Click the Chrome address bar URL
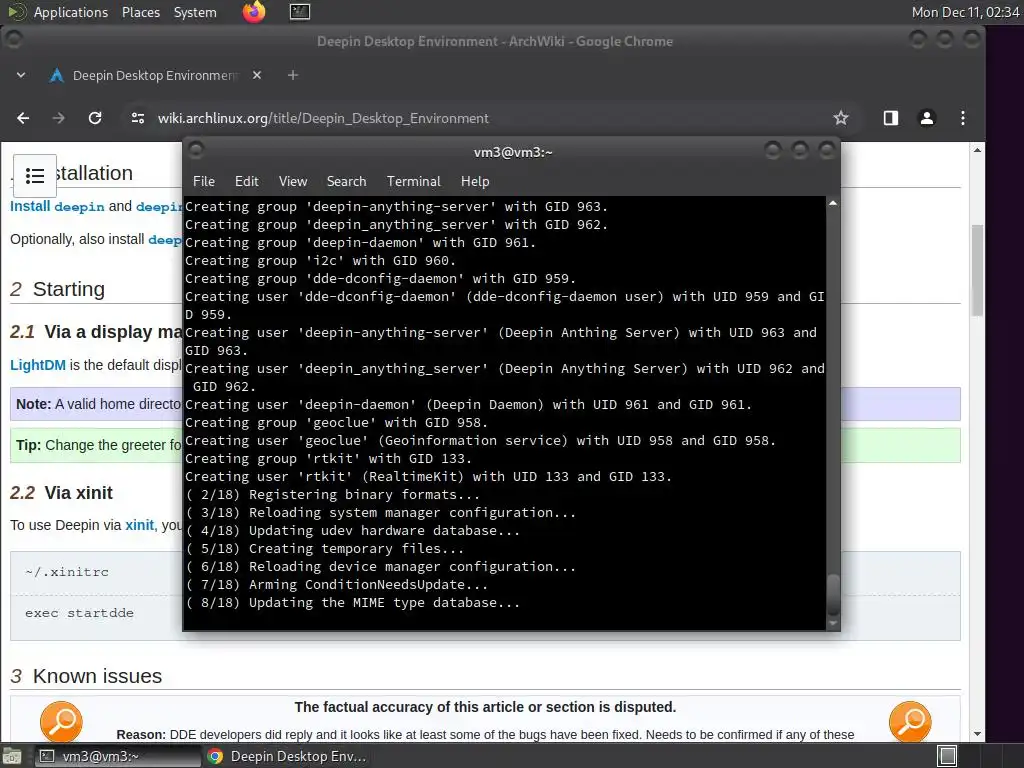The height and width of the screenshot is (768, 1024). click(323, 118)
